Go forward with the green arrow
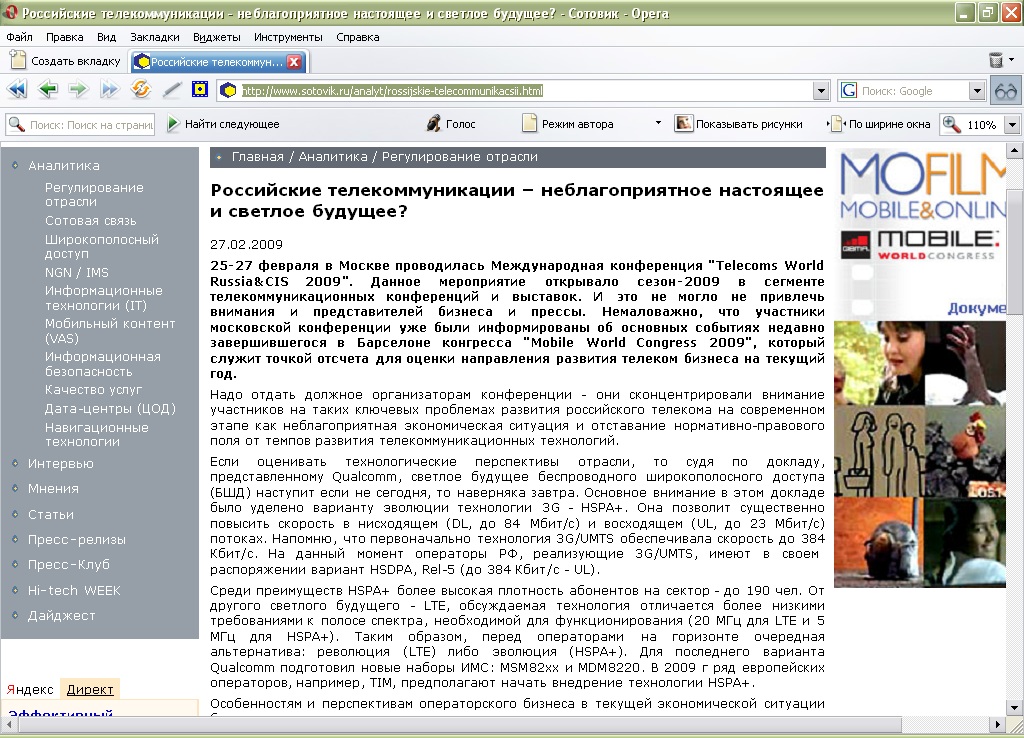The height and width of the screenshot is (738, 1024). [x=78, y=89]
